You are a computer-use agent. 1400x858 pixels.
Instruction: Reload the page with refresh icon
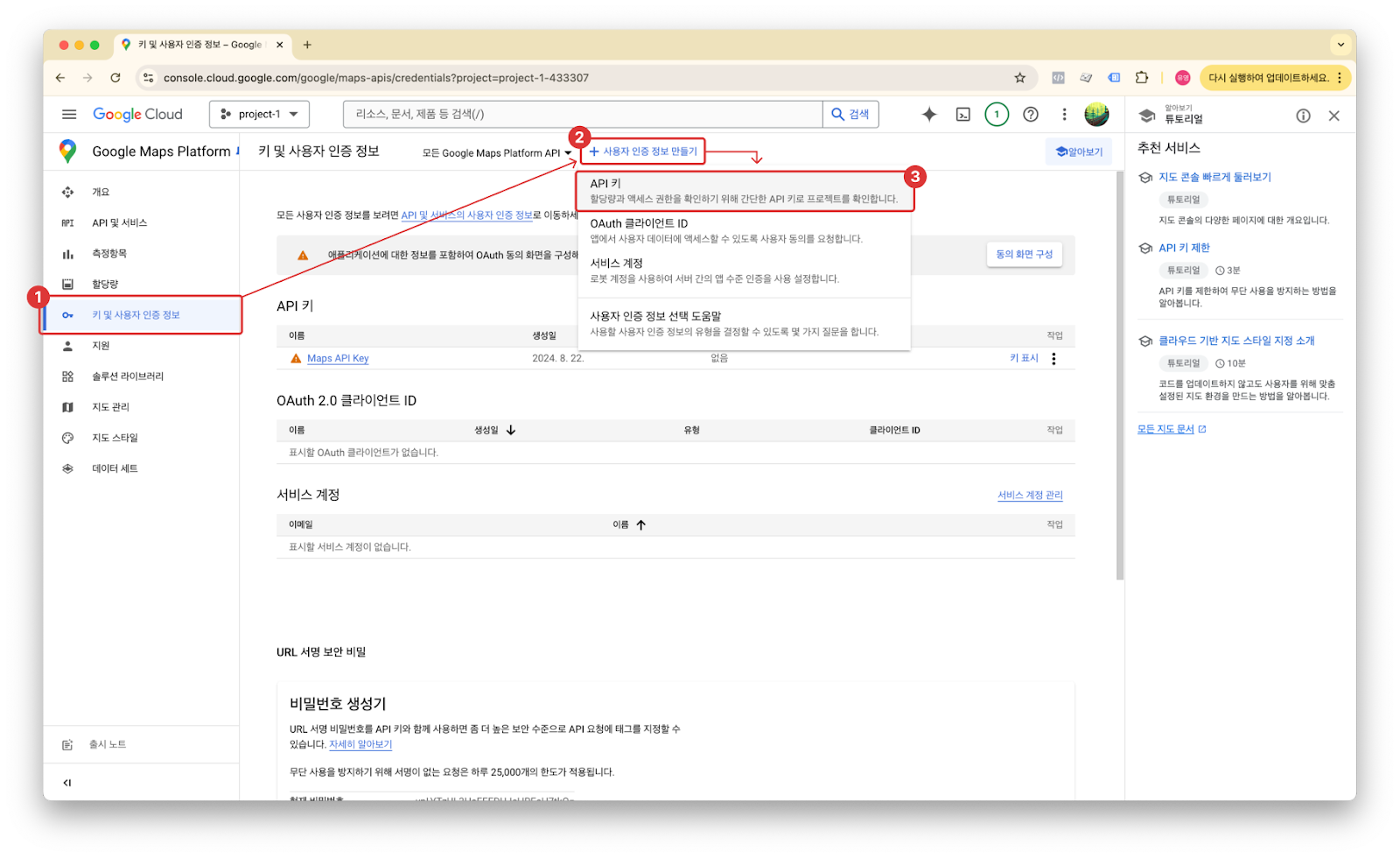(115, 78)
